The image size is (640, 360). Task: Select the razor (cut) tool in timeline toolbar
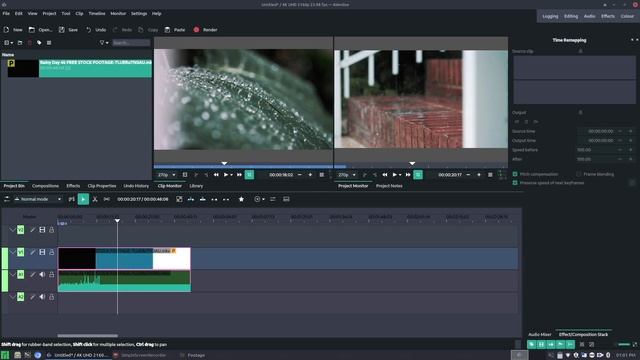95,199
